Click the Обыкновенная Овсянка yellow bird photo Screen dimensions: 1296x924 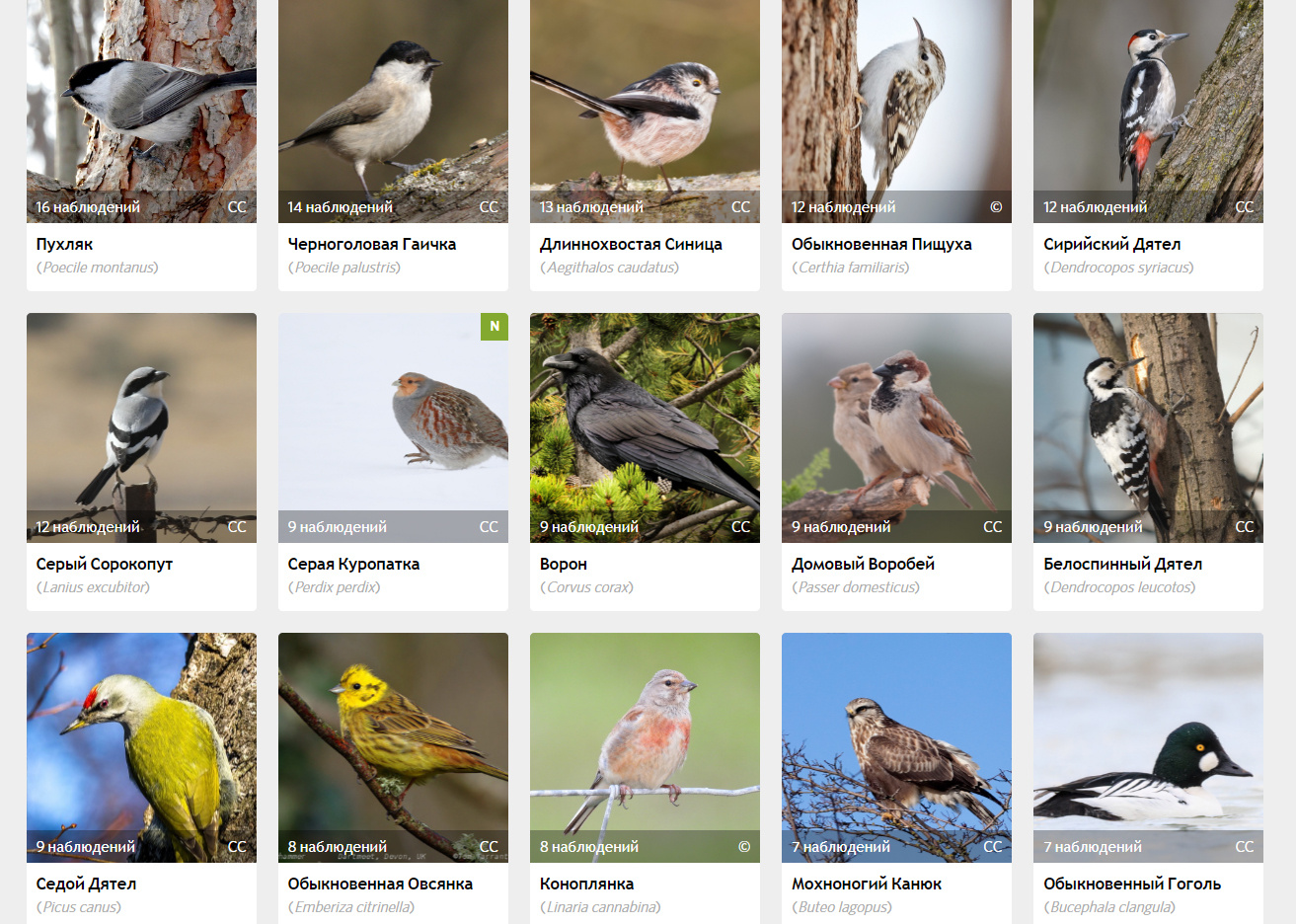(393, 747)
